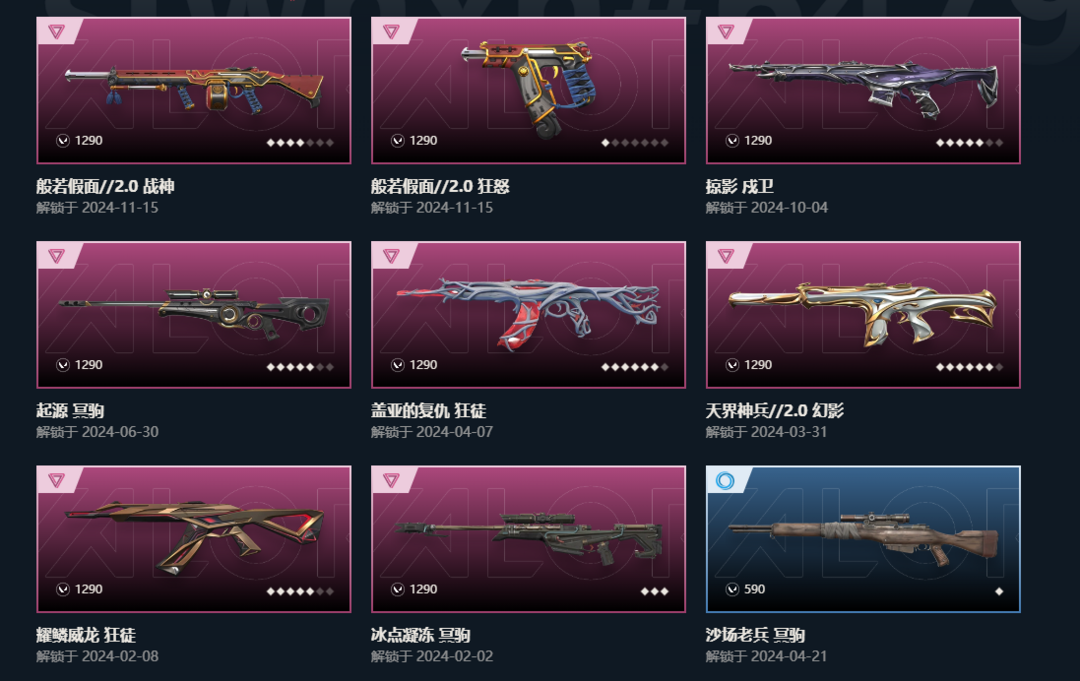This screenshot has width=1080, height=681.
Task: Click the upgrade level diamonds on 天界神兵//2.0 幻影
Action: [969, 367]
